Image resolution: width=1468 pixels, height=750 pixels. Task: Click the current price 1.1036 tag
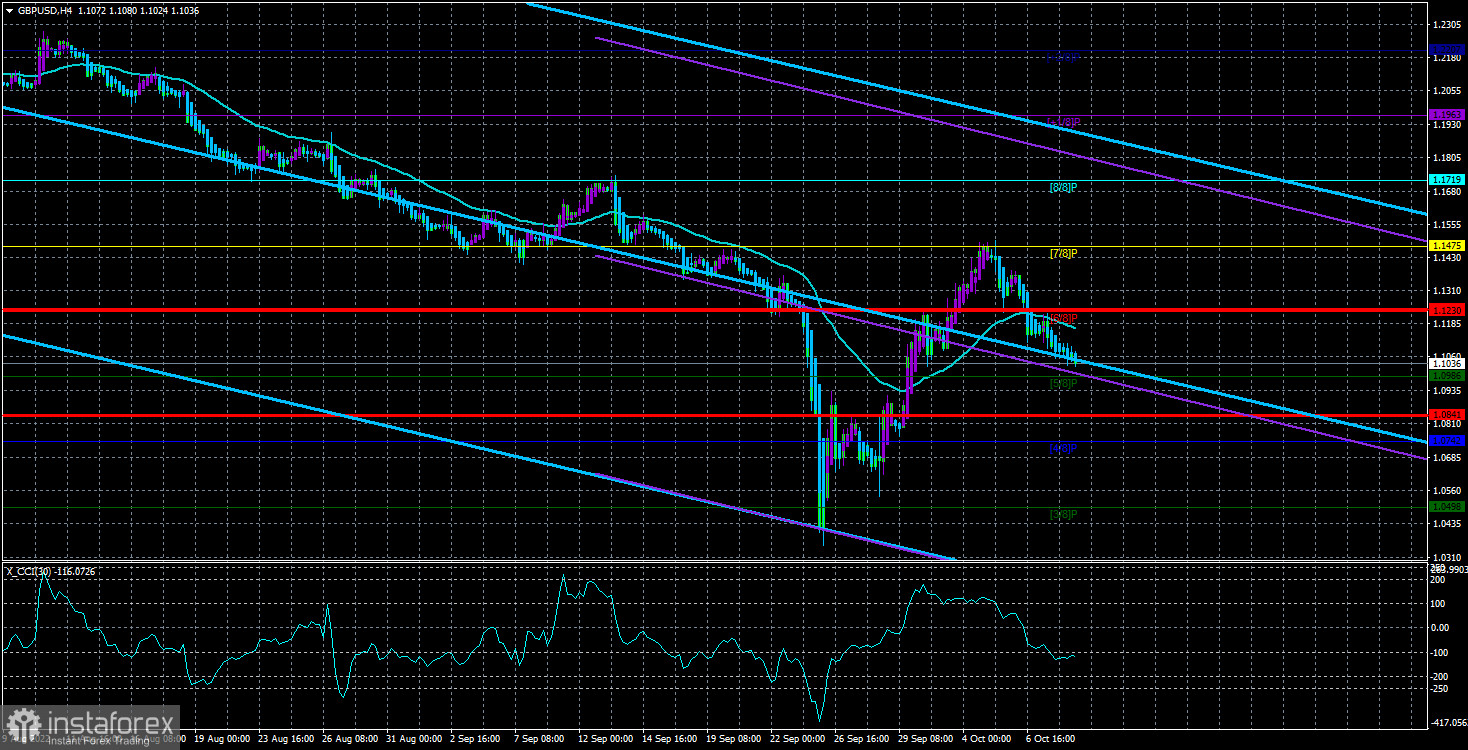pyautogui.click(x=1447, y=365)
